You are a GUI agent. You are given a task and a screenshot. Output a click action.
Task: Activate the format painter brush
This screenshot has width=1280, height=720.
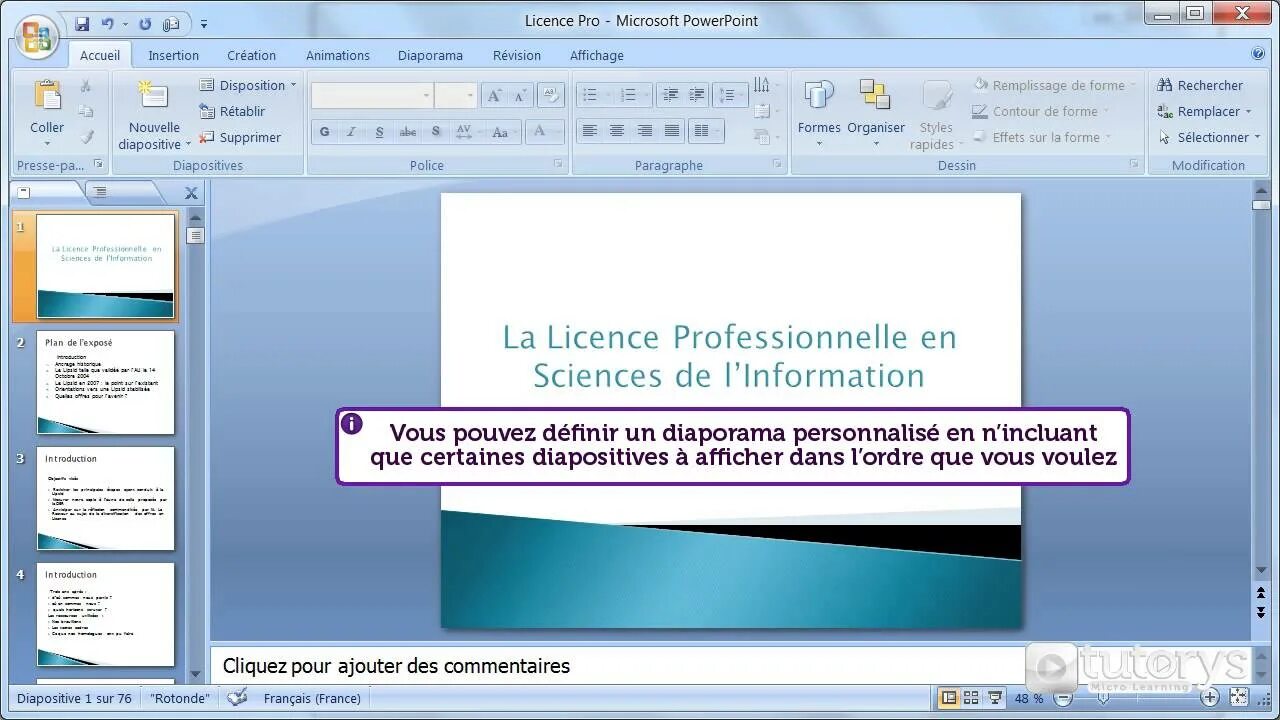coord(86,137)
